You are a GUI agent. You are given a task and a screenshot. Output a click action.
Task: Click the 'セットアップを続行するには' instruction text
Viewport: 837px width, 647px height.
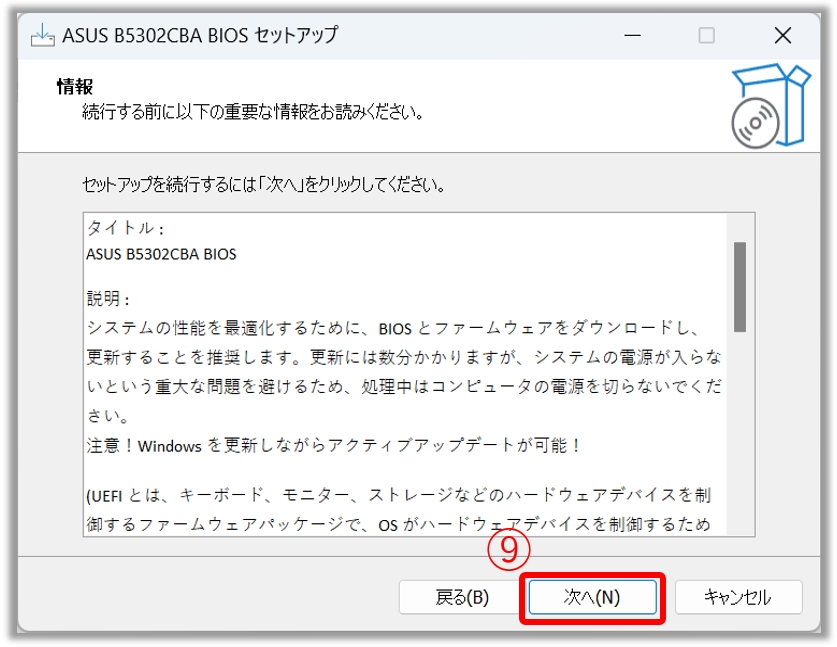pos(264,185)
